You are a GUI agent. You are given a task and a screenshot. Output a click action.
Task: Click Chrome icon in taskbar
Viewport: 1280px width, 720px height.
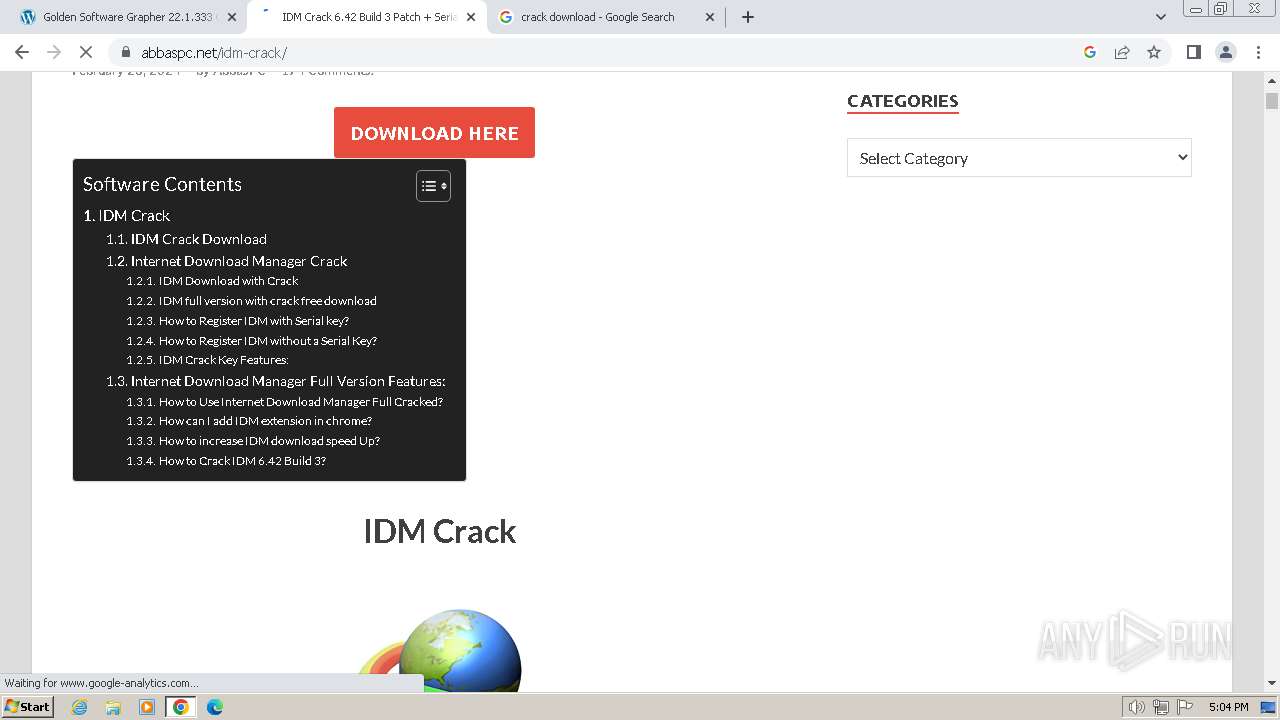pyautogui.click(x=181, y=707)
